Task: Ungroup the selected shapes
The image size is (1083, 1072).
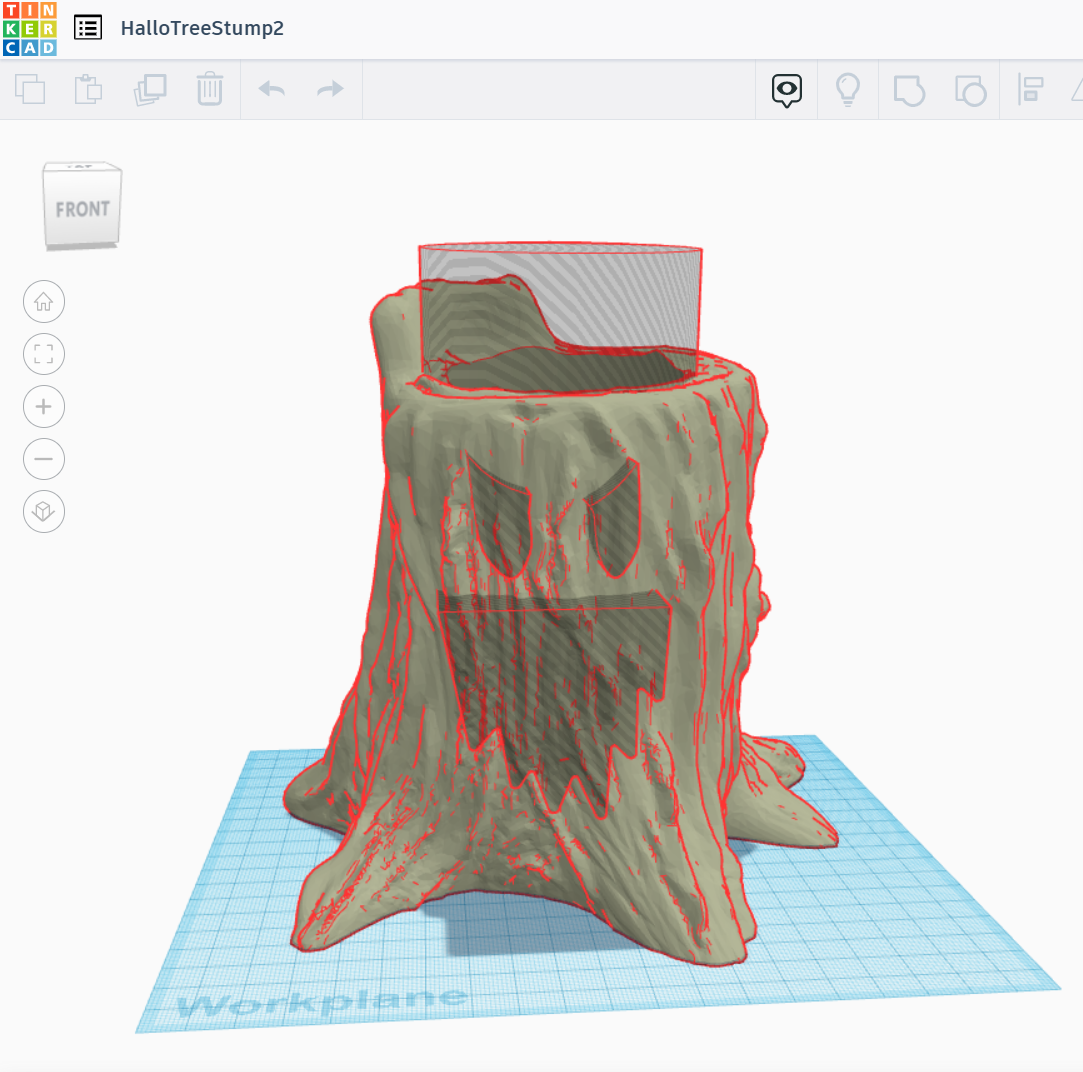Action: 969,90
